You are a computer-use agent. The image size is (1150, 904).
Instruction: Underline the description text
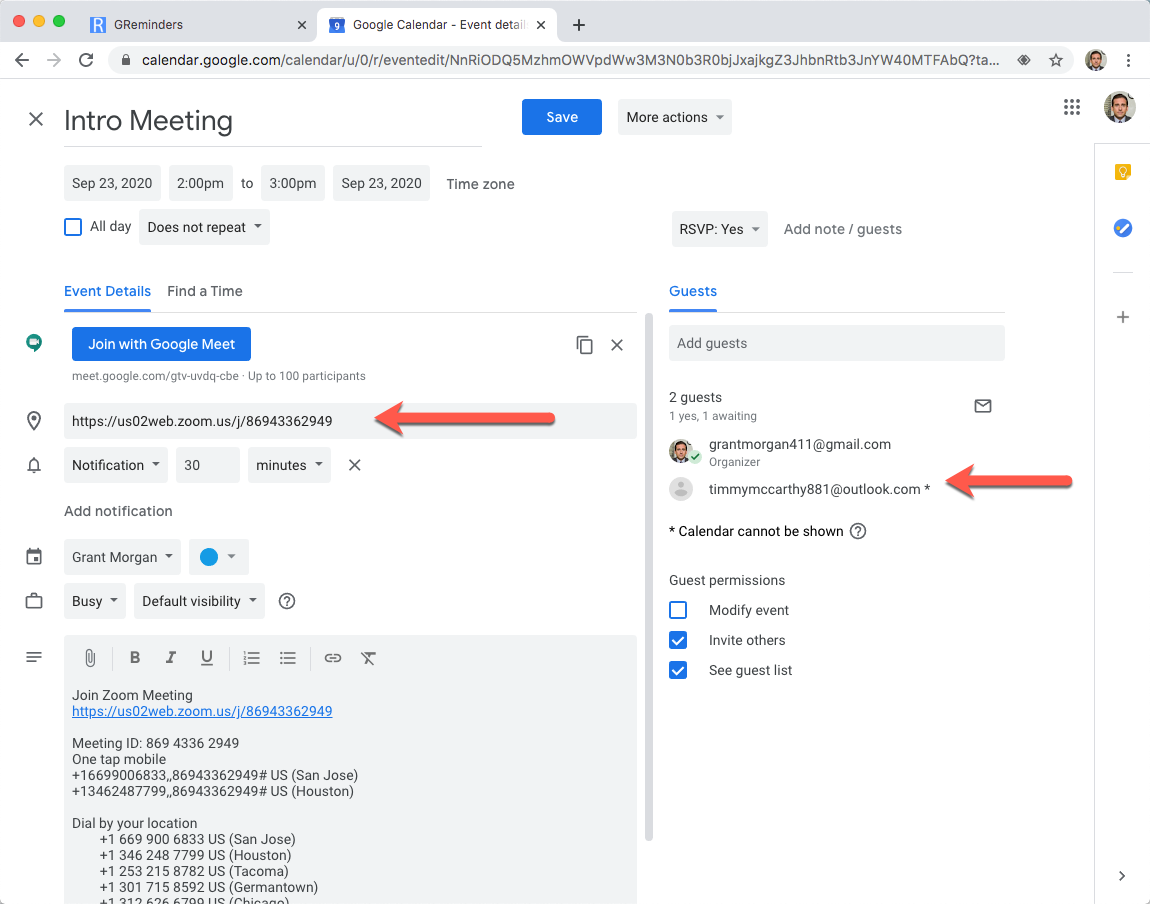point(207,658)
